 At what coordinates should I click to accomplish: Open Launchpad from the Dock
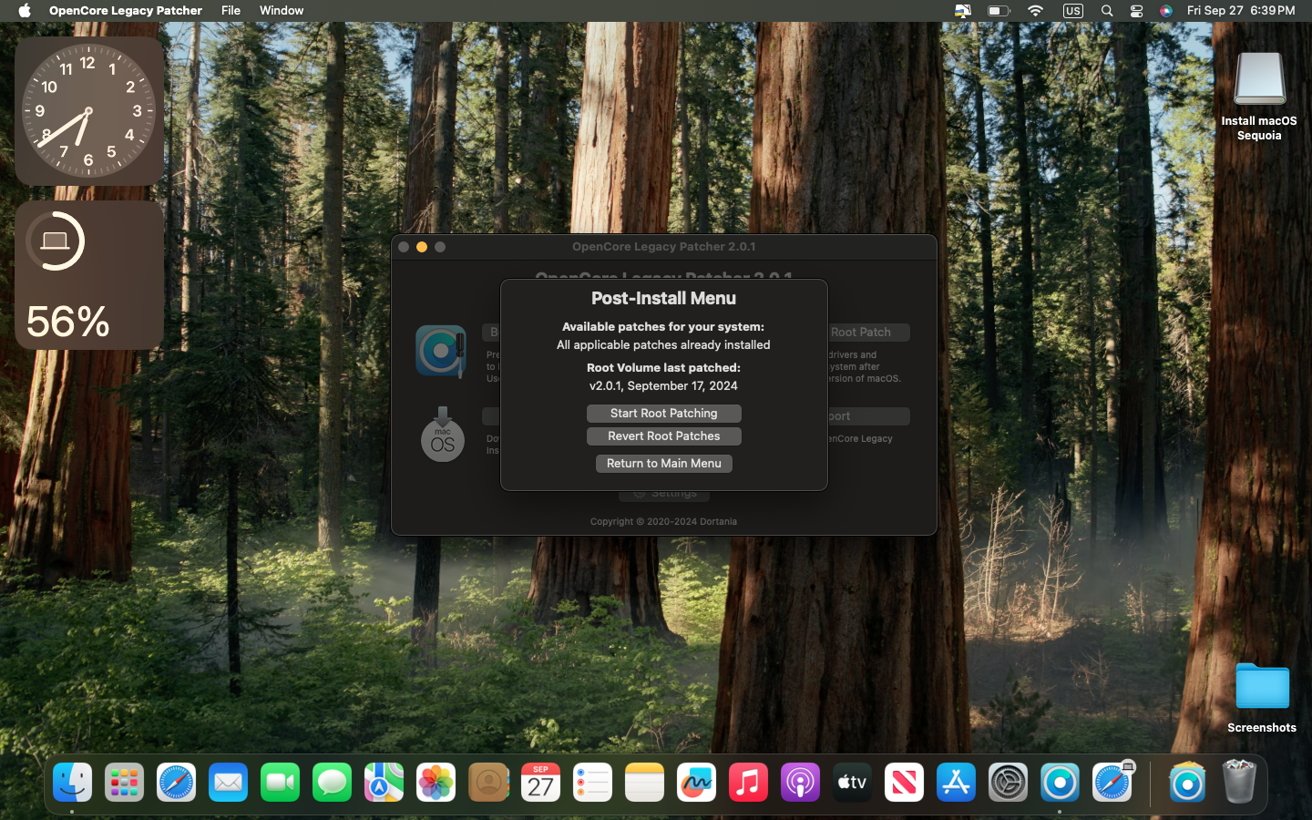[124, 782]
